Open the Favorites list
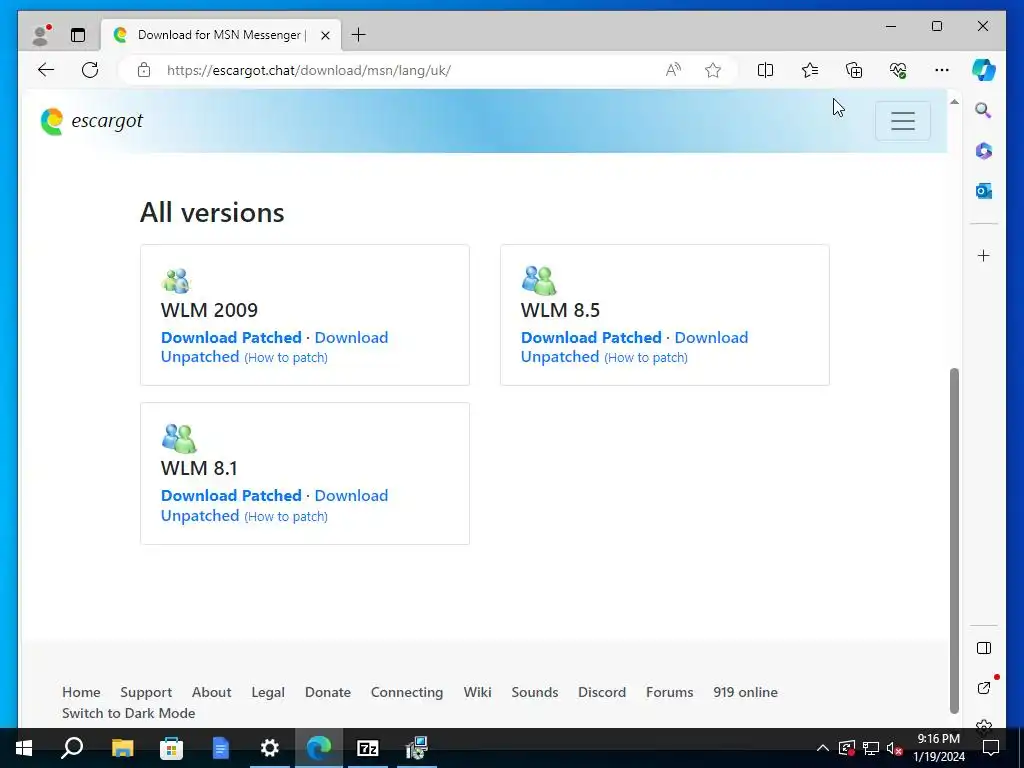This screenshot has width=1024, height=768. pyautogui.click(x=810, y=70)
